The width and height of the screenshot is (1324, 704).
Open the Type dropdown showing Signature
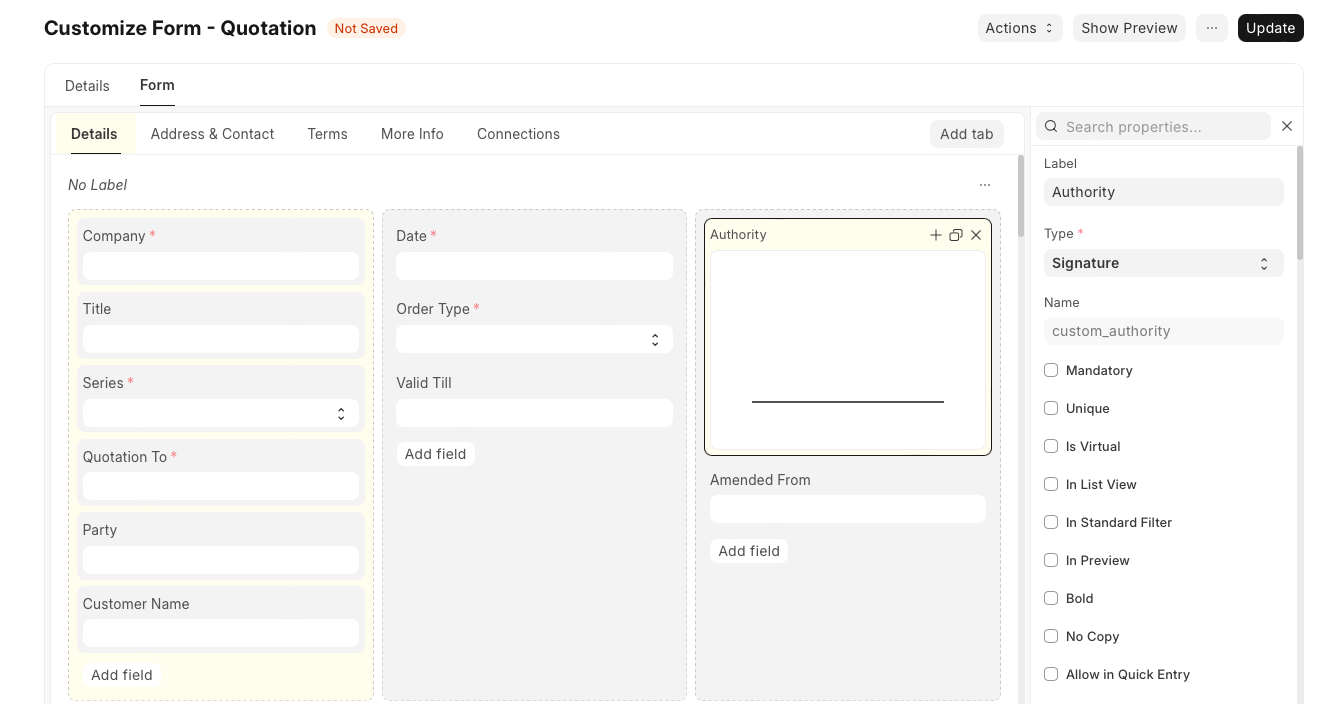(1162, 263)
